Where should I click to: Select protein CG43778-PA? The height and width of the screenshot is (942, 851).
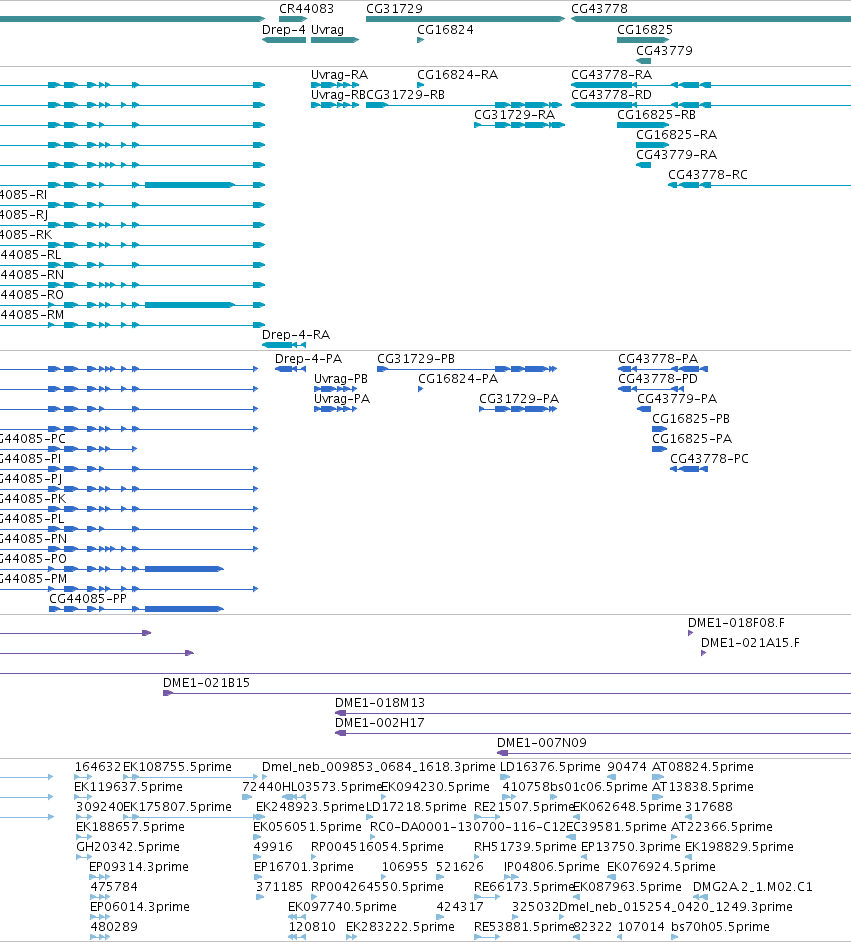[x=658, y=359]
